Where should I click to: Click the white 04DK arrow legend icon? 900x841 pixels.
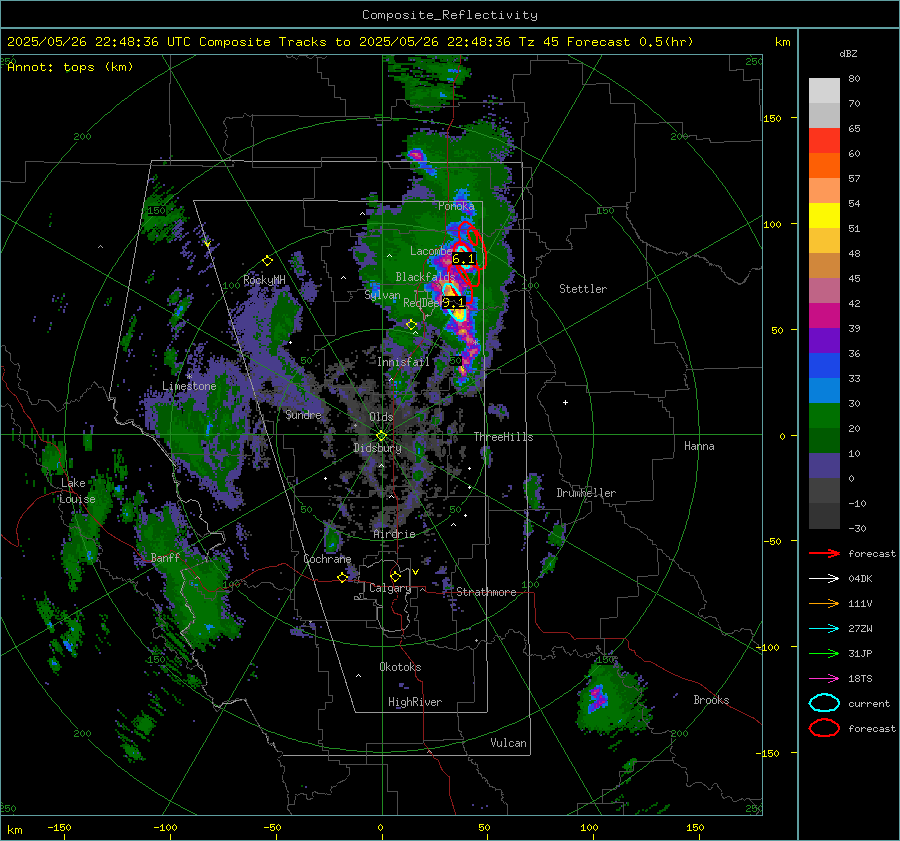point(824,578)
